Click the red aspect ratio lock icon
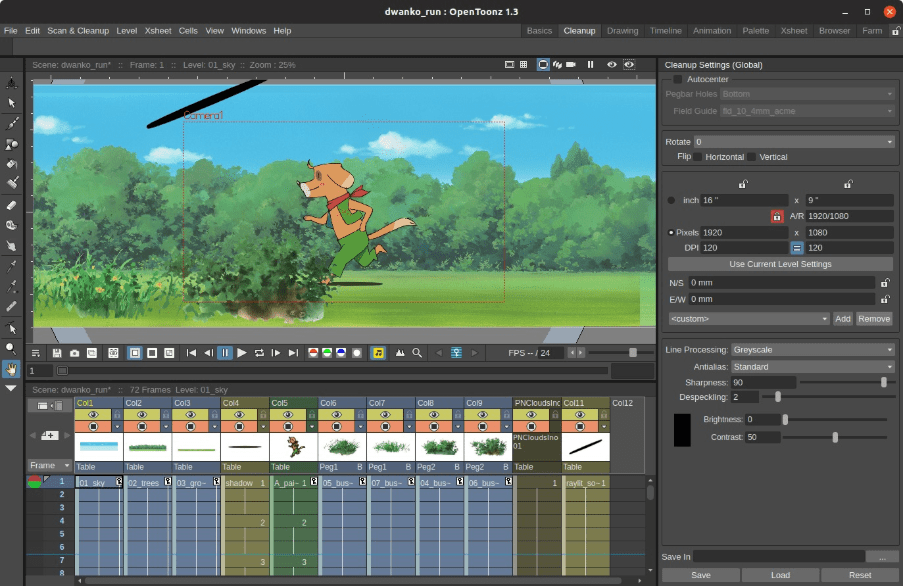This screenshot has height=586, width=903. pyautogui.click(x=776, y=216)
